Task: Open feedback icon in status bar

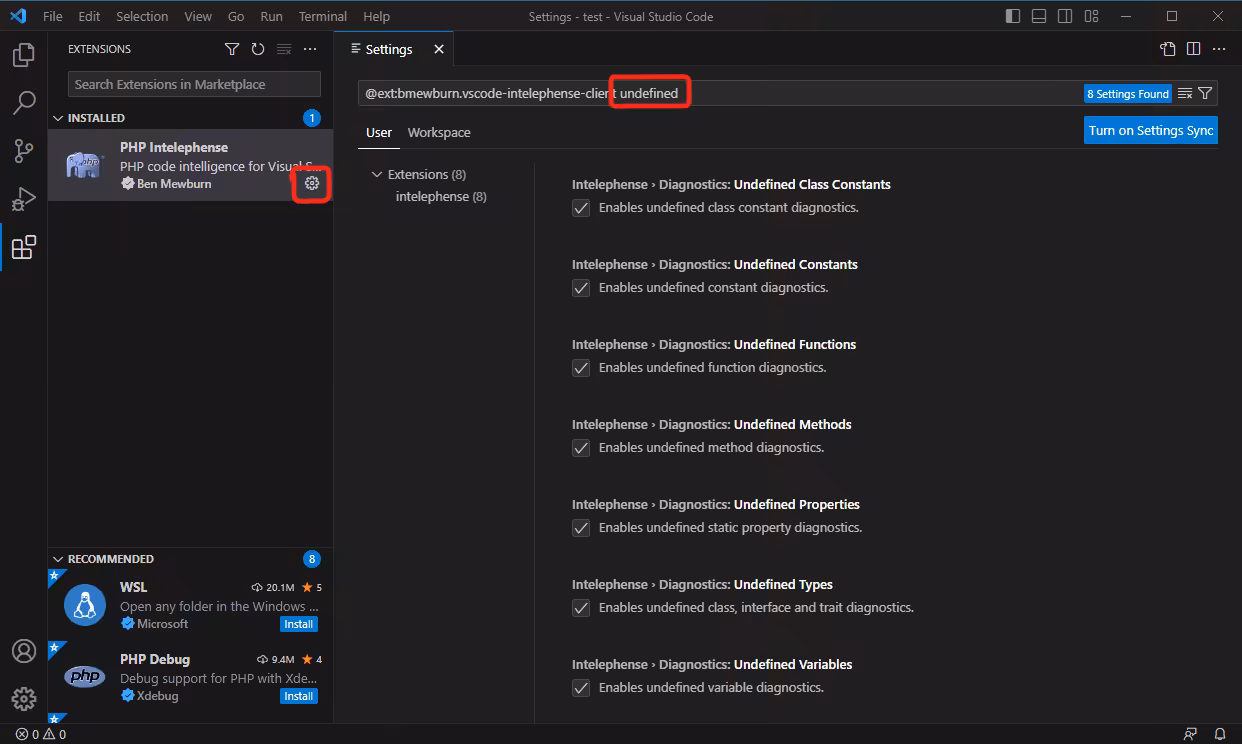Action: 1190,734
